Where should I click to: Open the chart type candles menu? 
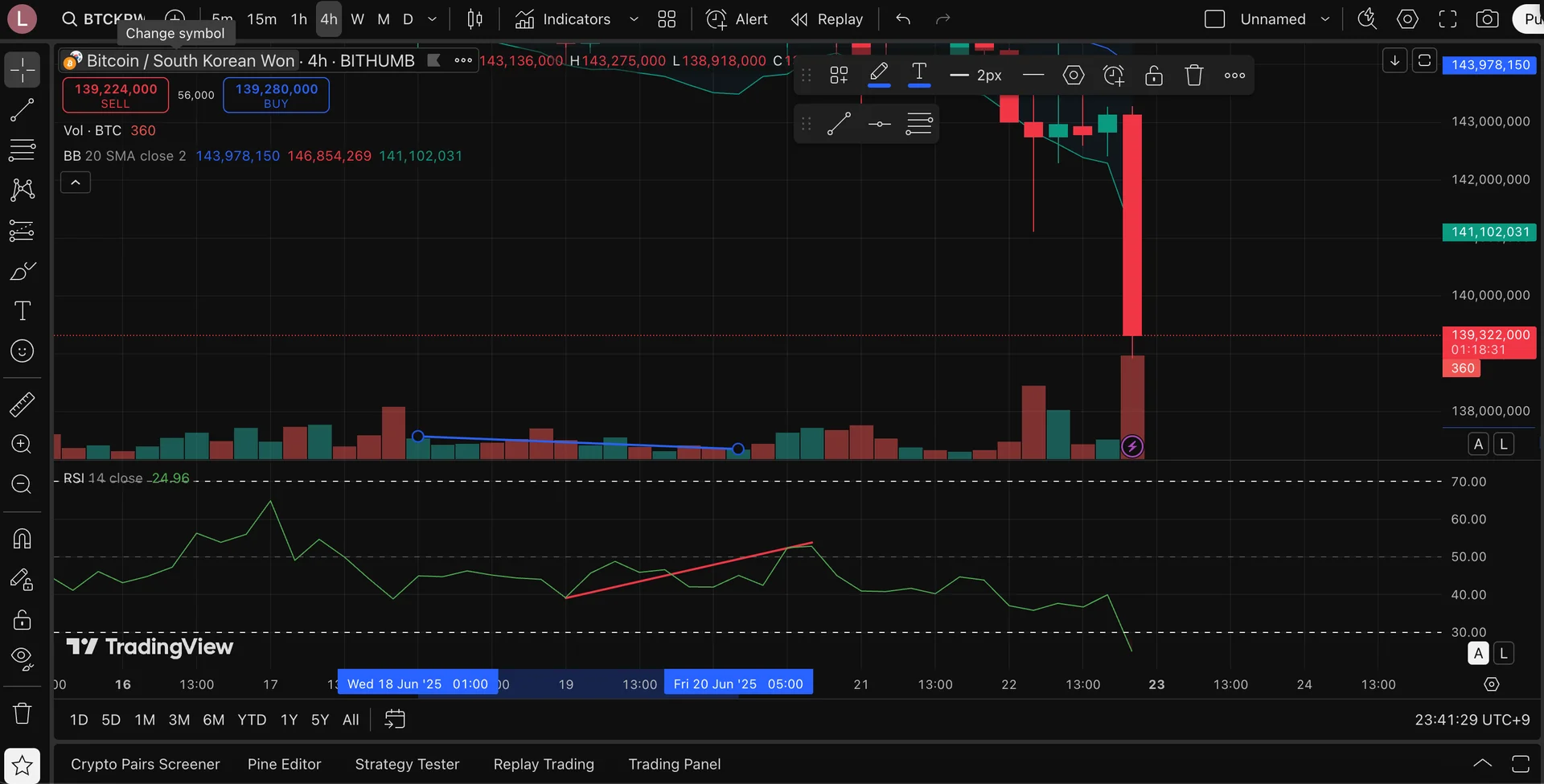475,18
